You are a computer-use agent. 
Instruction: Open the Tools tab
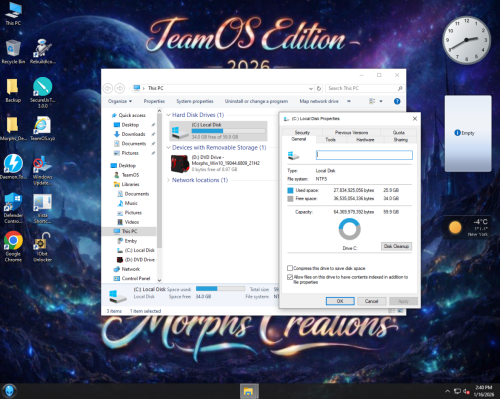coord(331,140)
